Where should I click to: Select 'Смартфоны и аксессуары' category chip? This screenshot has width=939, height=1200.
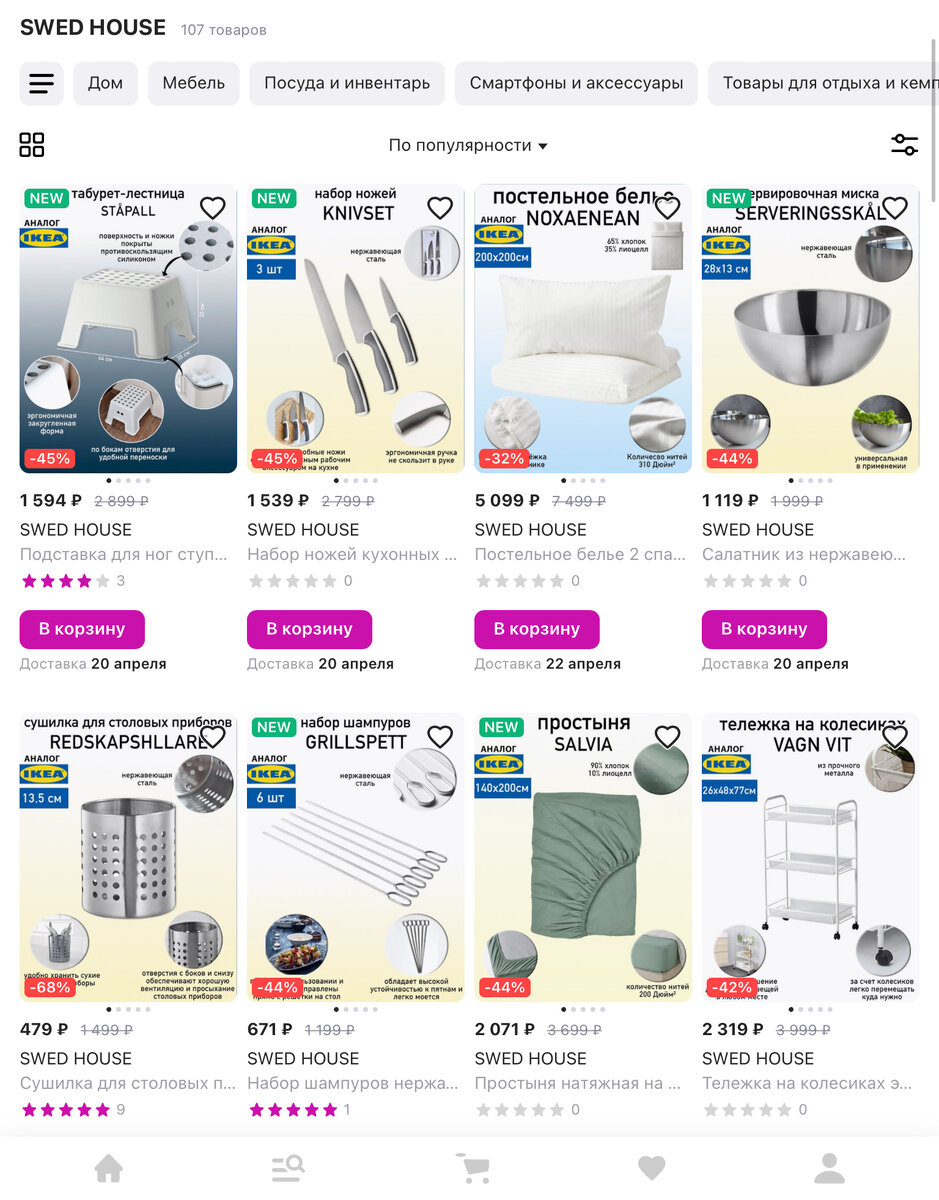pyautogui.click(x=577, y=84)
